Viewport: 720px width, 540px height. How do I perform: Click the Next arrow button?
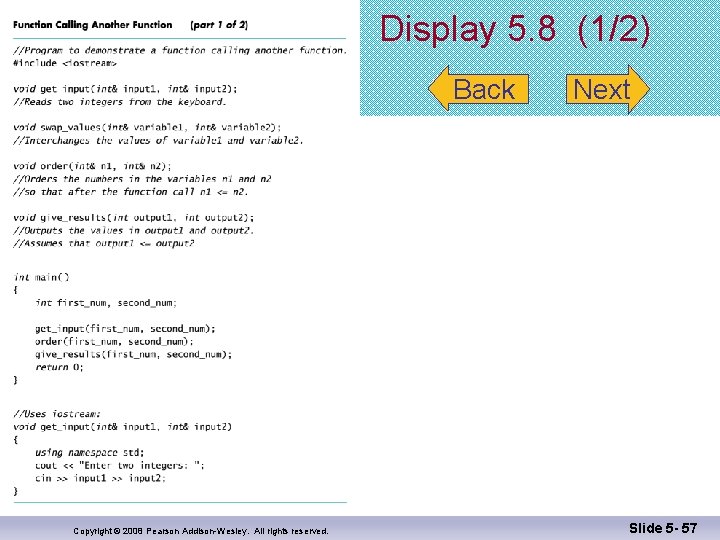coord(608,89)
